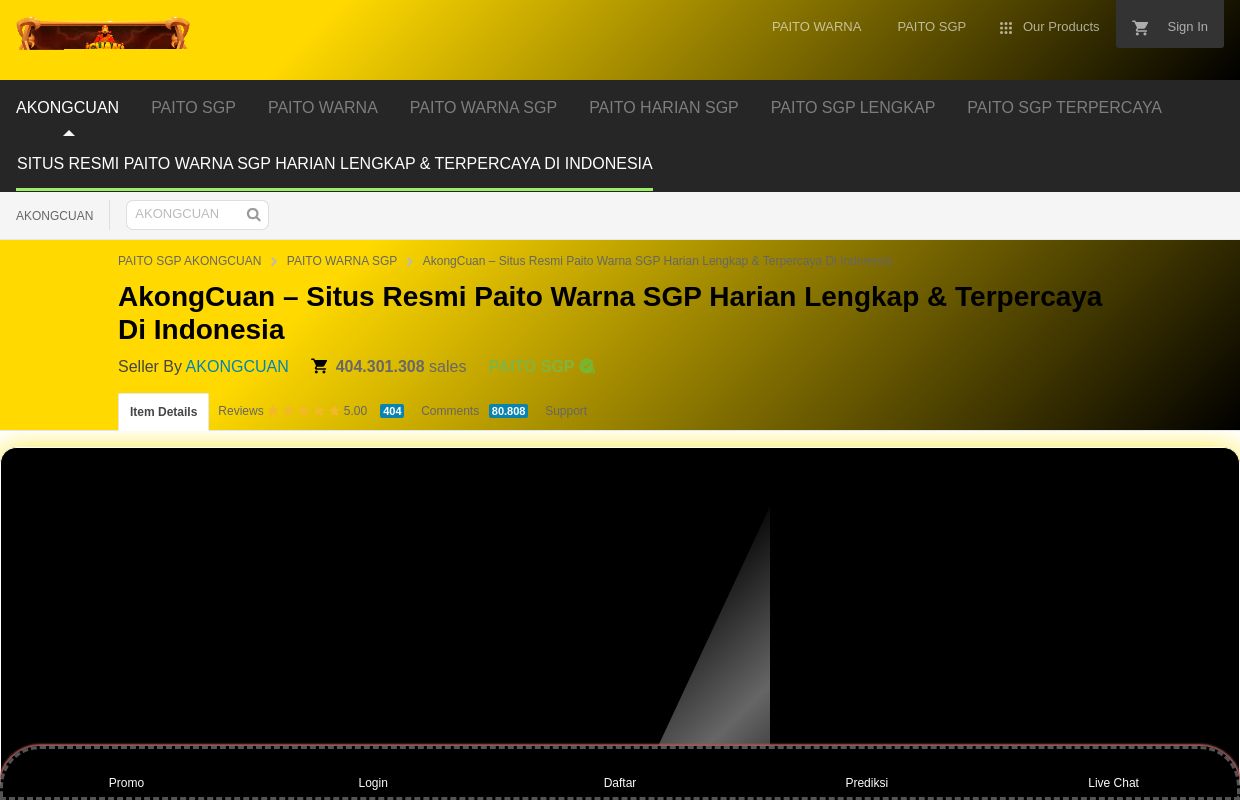Follow the AKONGCUAN seller link
This screenshot has height=800, width=1240.
click(x=237, y=366)
